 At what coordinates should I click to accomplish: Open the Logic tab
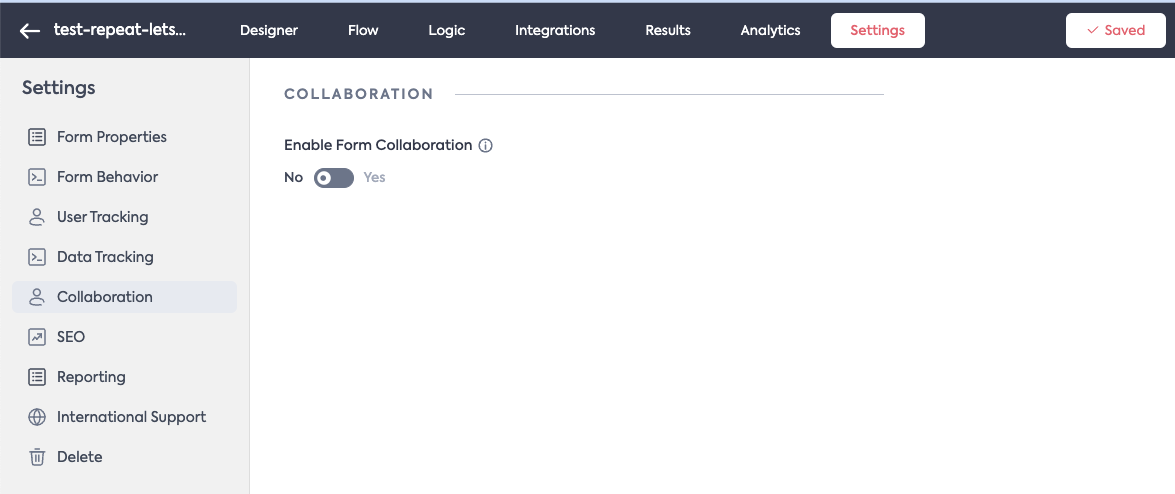pos(446,30)
